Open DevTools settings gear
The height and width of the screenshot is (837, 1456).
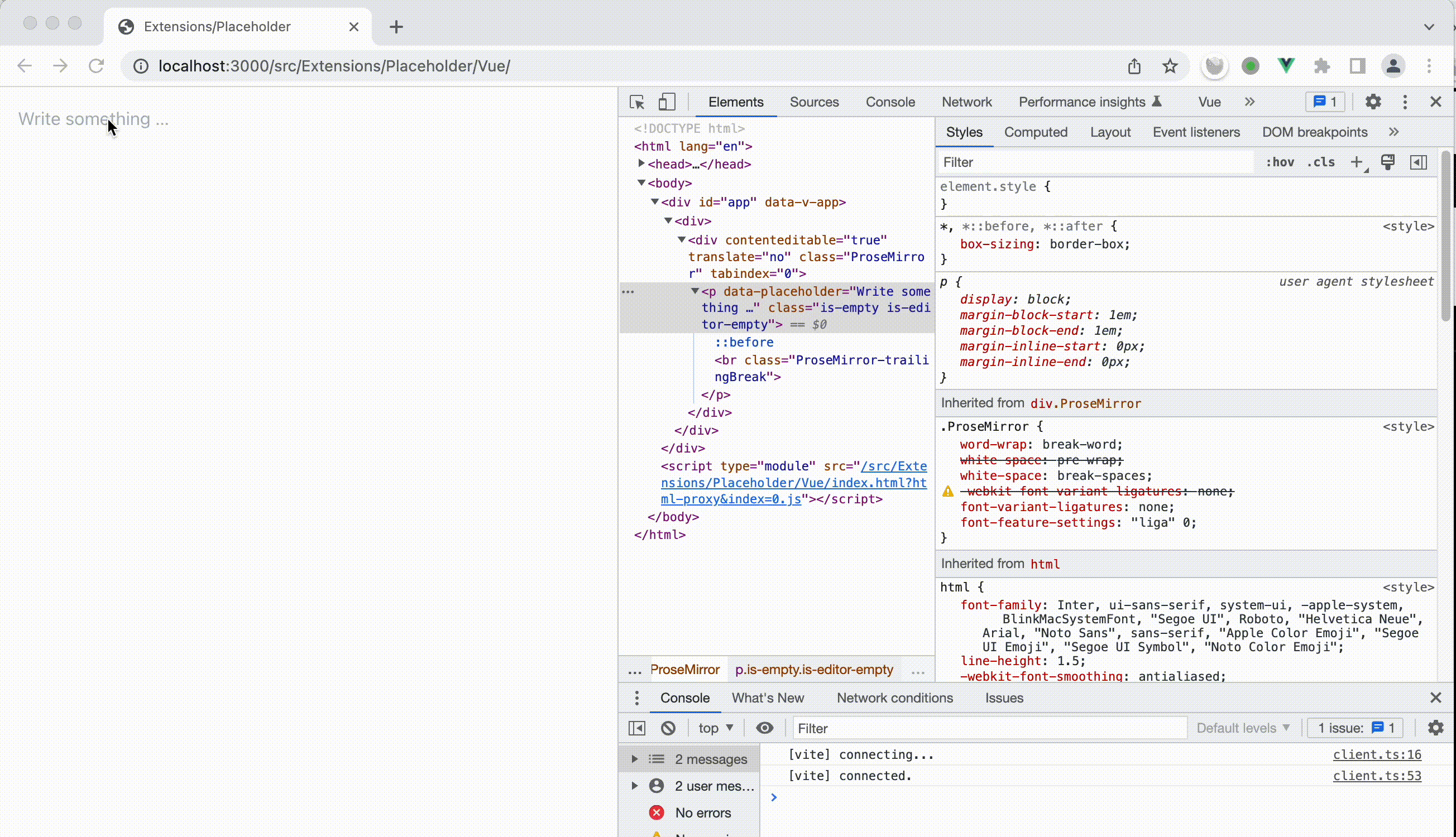1373,102
